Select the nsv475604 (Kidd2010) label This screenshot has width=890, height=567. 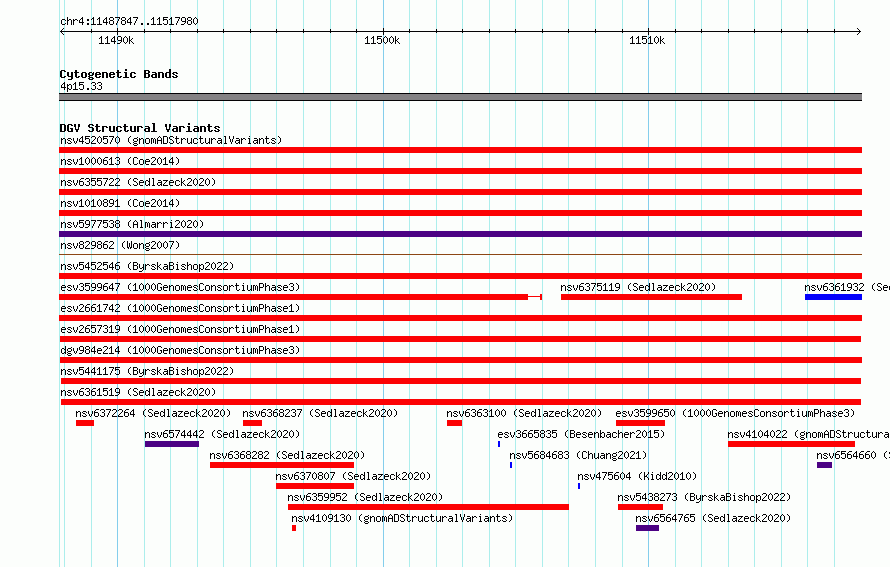coord(637,476)
